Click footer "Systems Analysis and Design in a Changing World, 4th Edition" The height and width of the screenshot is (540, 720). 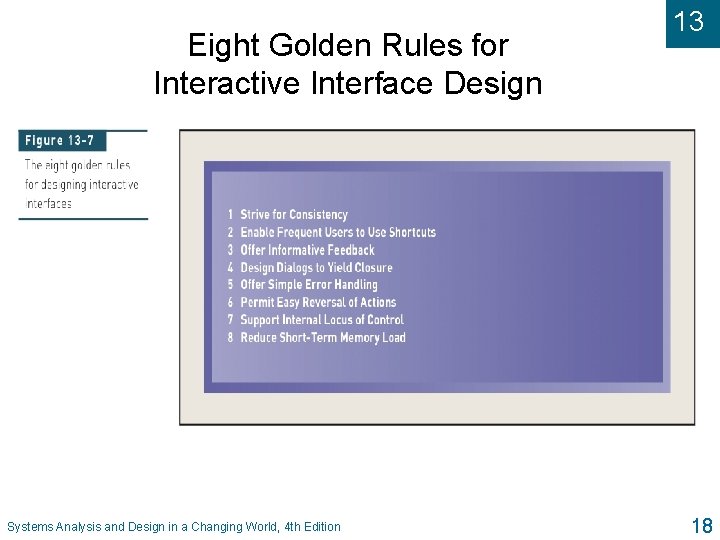point(174,527)
